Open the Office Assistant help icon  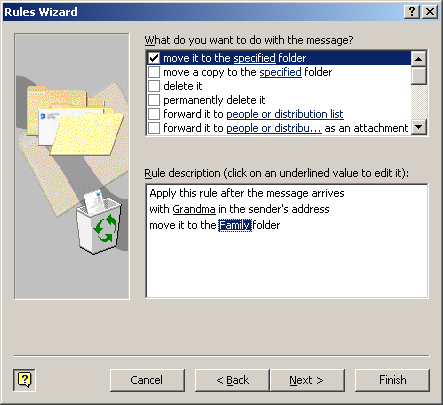pos(24,380)
